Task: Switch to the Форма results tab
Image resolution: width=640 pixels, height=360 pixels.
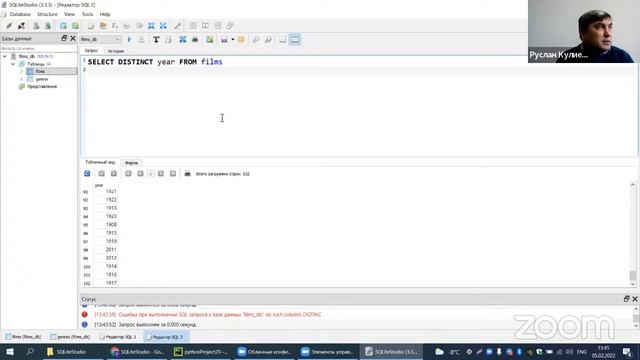Action: point(131,163)
